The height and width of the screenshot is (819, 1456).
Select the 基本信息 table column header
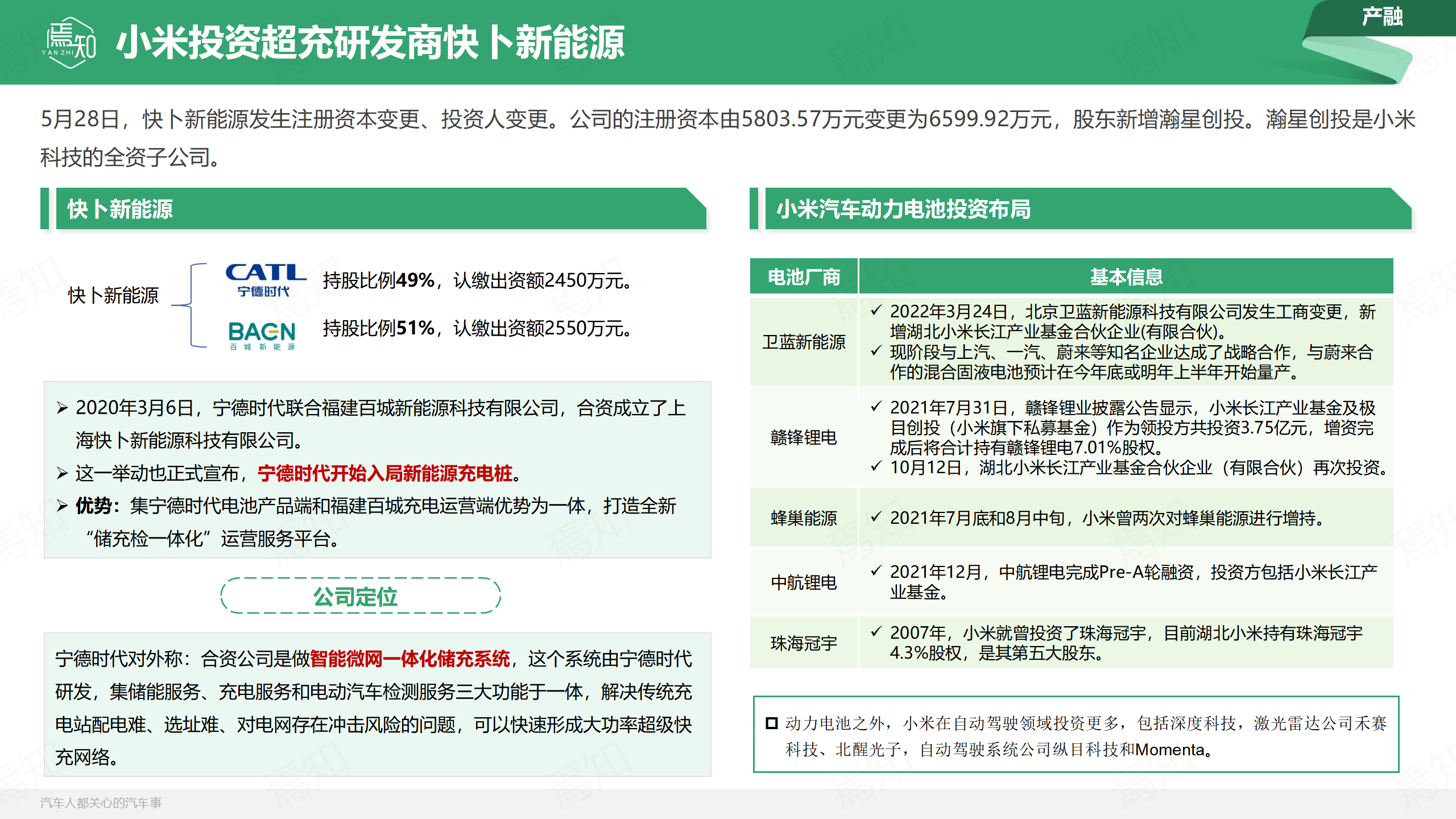pos(1126,277)
